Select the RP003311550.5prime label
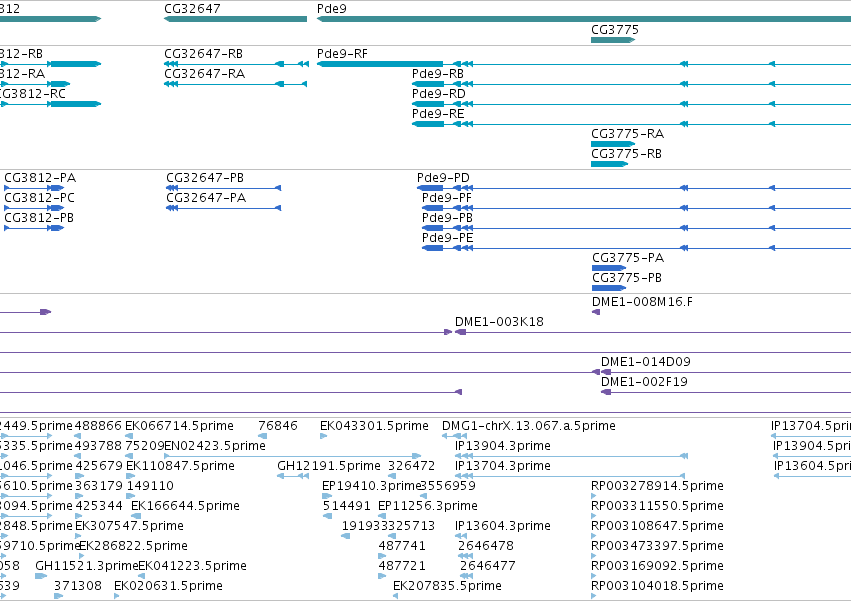Viewport: 851px width, 601px height. tap(657, 506)
